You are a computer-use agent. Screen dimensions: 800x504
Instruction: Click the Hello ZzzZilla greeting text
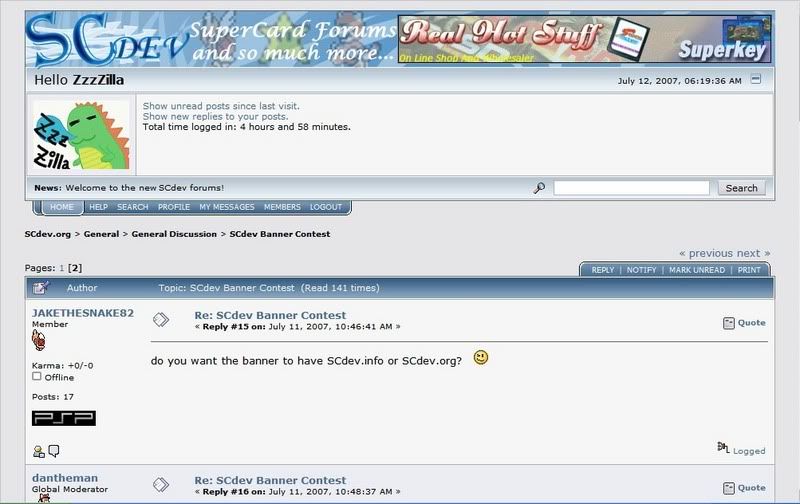(x=79, y=80)
